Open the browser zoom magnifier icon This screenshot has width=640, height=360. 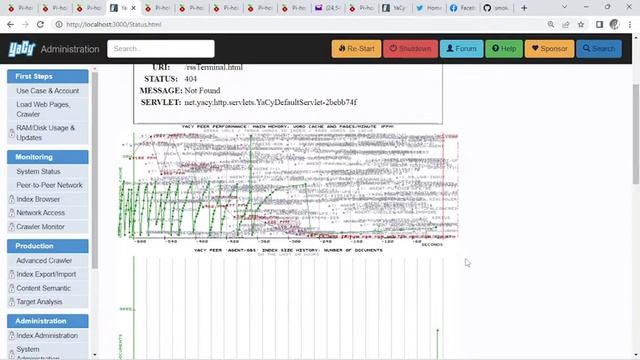(x=551, y=24)
